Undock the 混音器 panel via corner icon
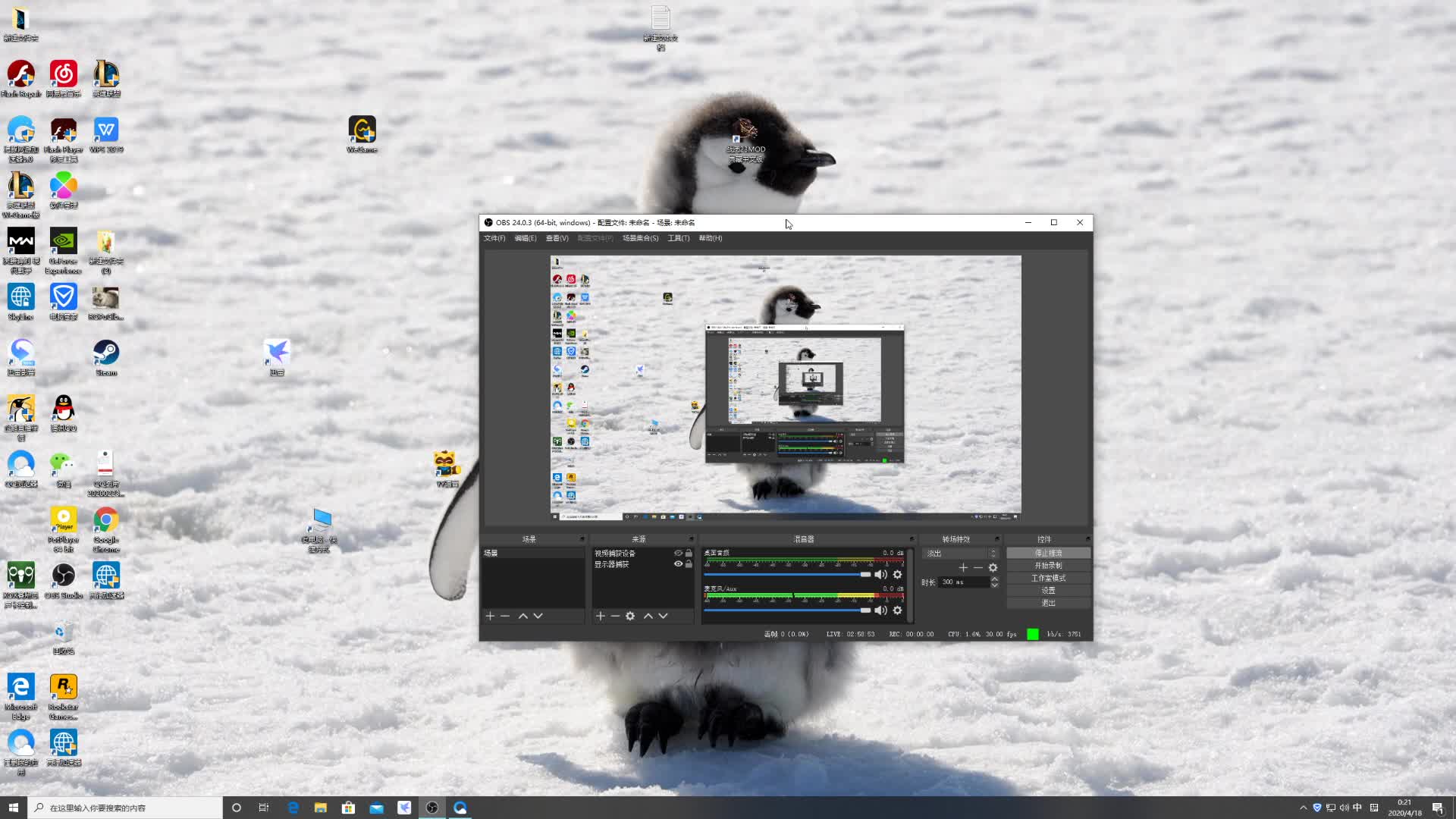This screenshot has height=819, width=1456. click(x=911, y=539)
